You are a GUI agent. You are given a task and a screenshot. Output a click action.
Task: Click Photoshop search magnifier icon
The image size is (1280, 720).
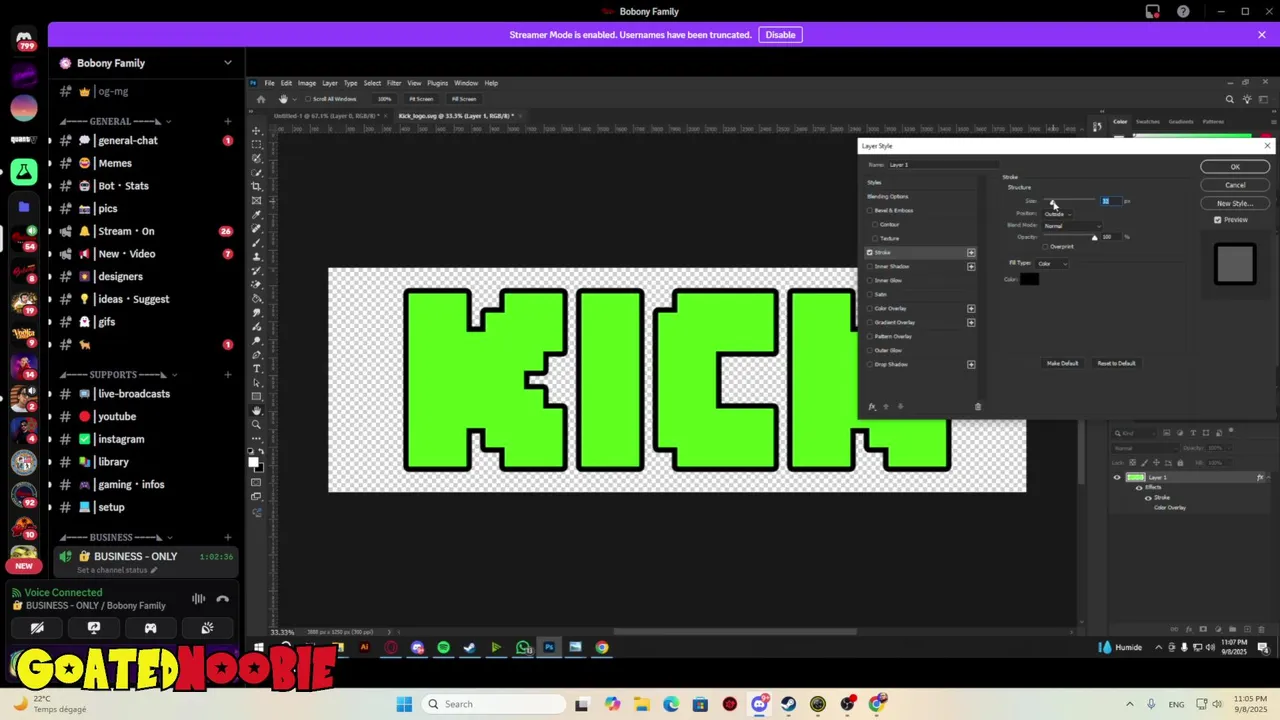click(1230, 99)
